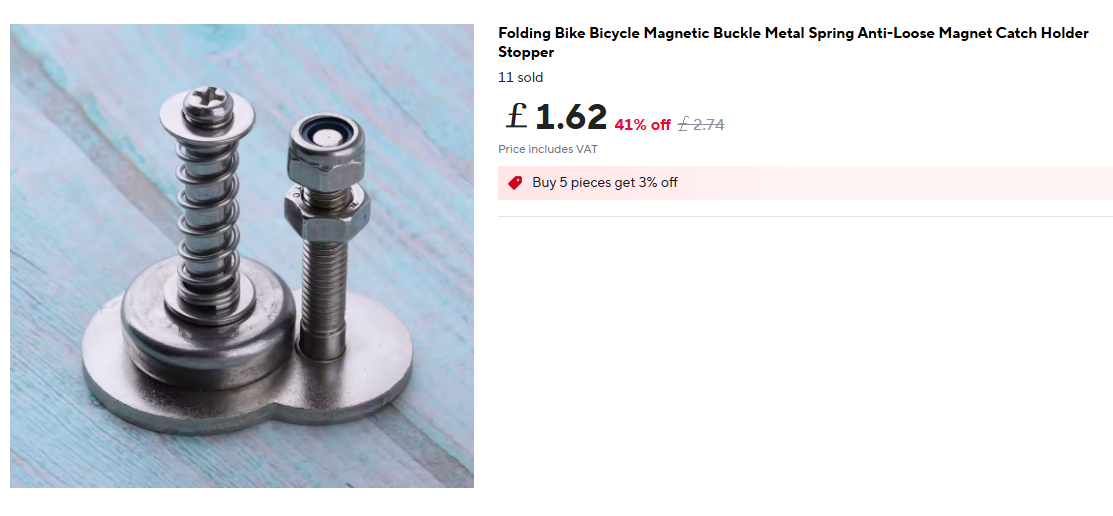1113x516 pixels.
Task: Click the red discount tag icon
Action: tap(515, 183)
